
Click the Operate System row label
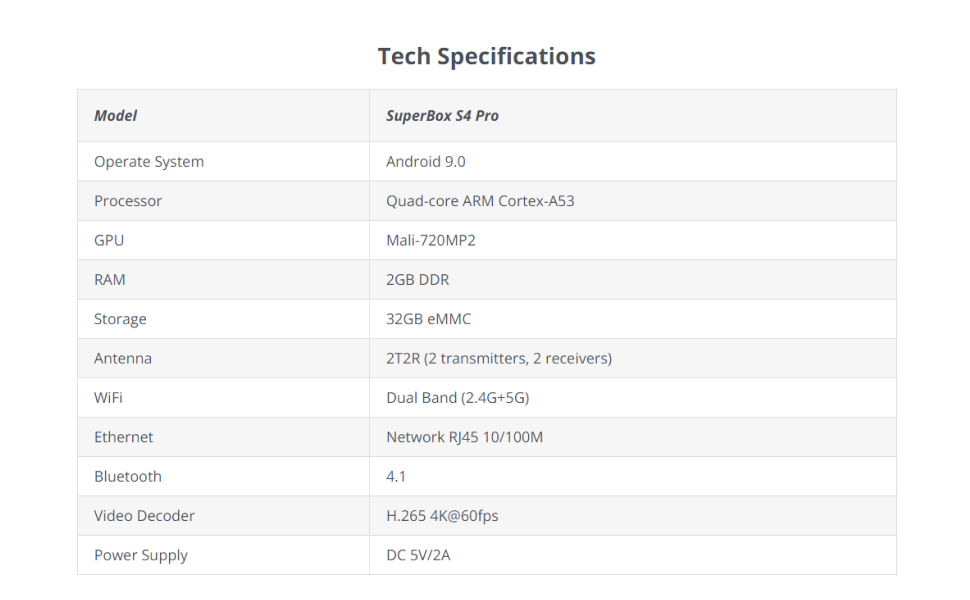click(x=149, y=162)
